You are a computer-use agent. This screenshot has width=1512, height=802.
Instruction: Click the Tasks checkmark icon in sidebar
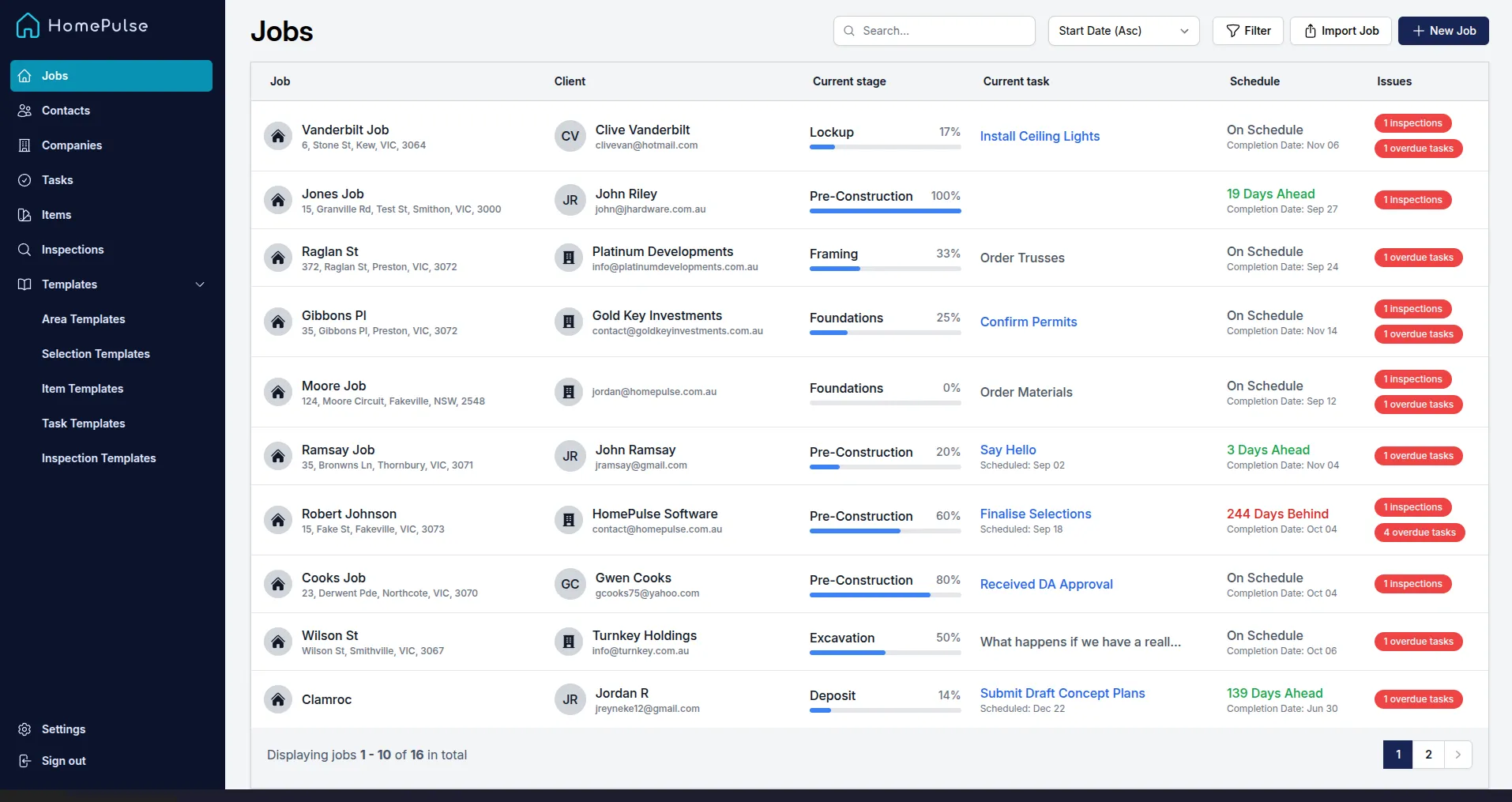[x=24, y=180]
